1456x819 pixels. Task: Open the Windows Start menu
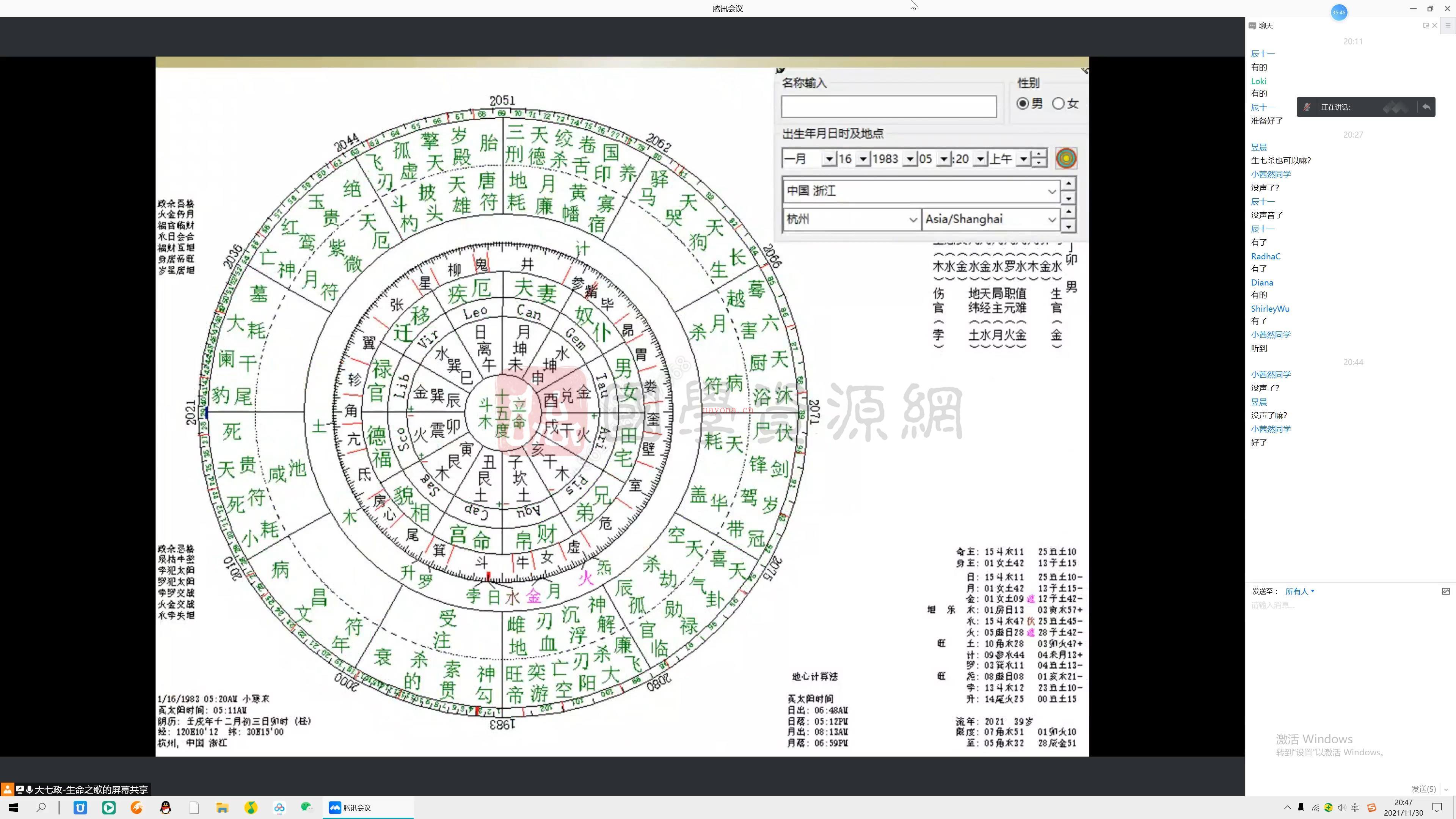click(x=14, y=808)
